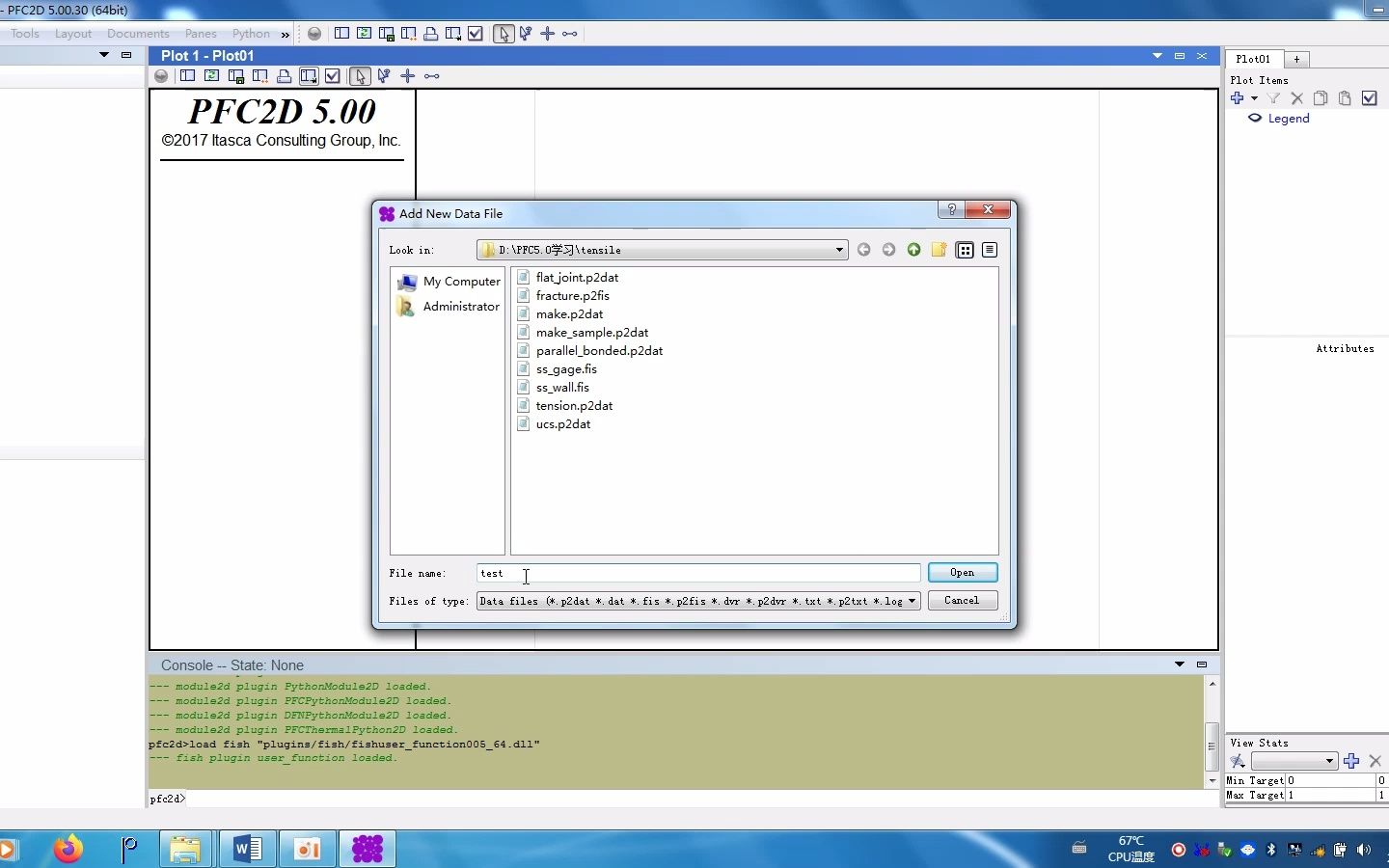This screenshot has height=868, width=1389.
Task: Click the filter funnel icon in Plot Items
Action: coord(1273,98)
